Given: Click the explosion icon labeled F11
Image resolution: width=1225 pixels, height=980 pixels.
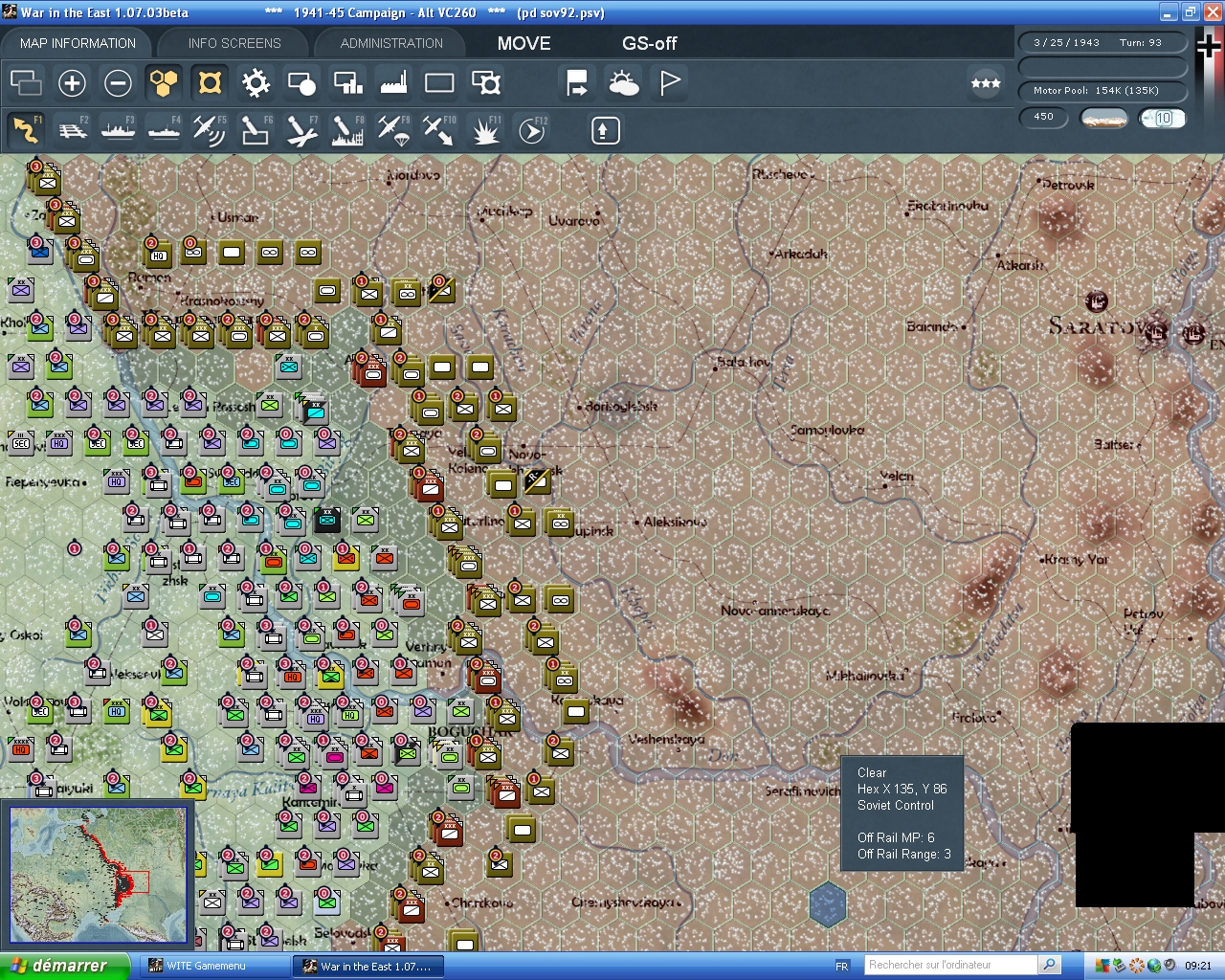Looking at the screenshot, I should [485, 130].
